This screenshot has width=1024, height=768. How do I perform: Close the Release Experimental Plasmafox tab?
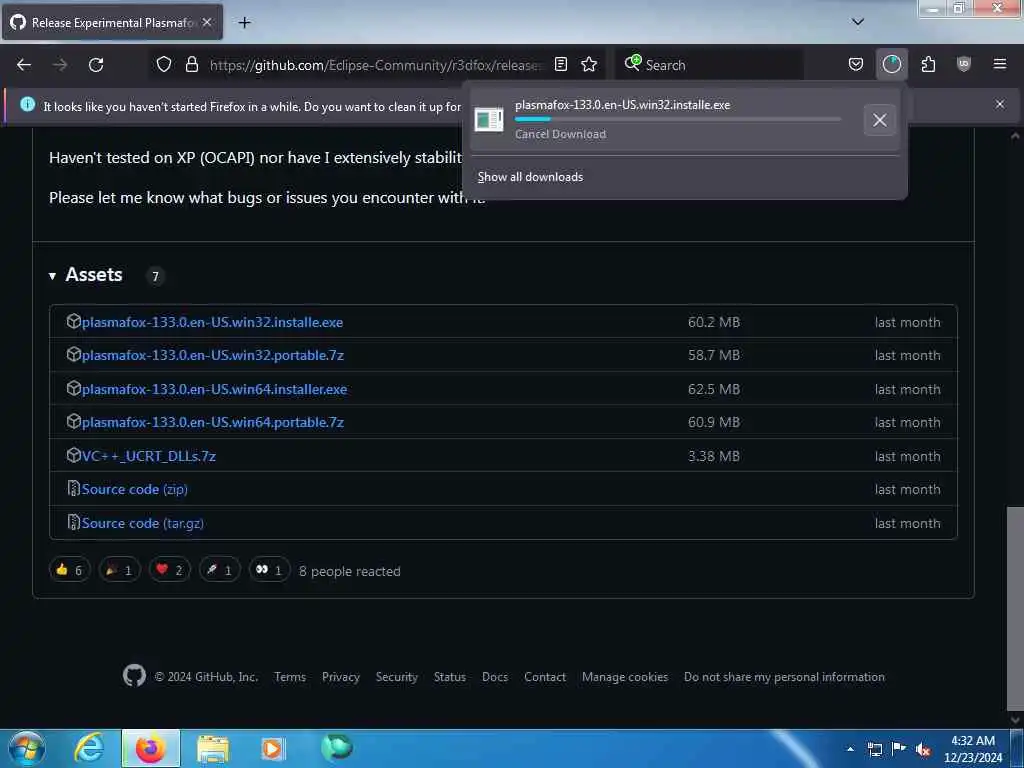pos(207,22)
